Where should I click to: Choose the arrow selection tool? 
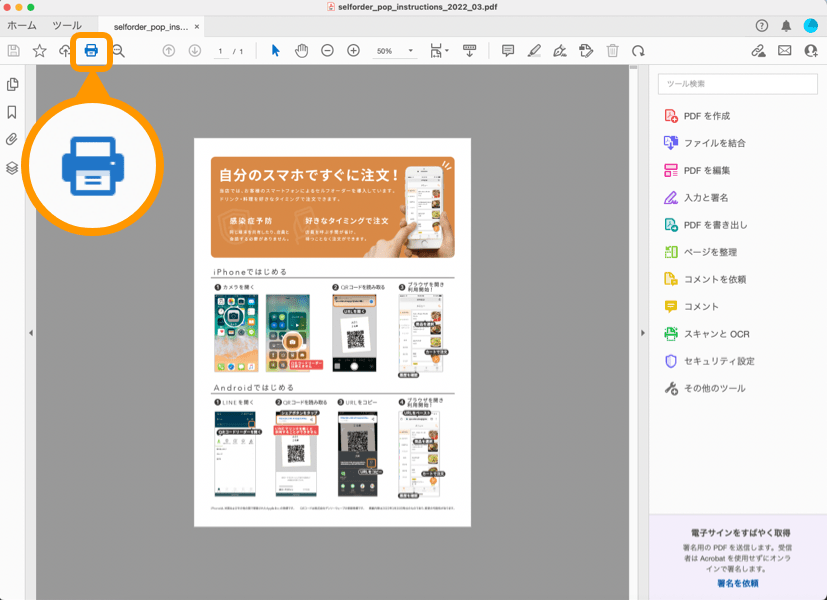275,51
